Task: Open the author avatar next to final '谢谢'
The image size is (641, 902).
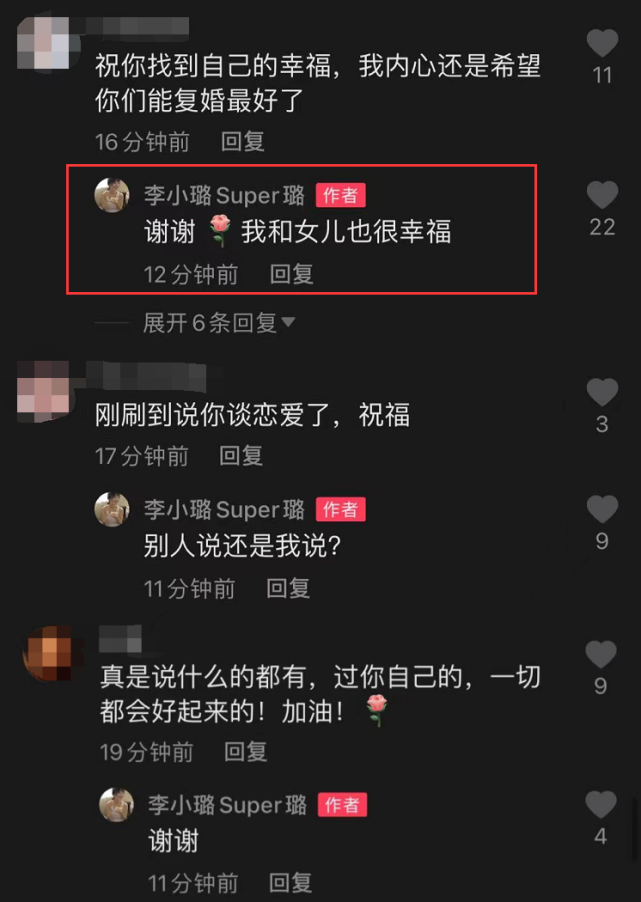Action: 116,805
